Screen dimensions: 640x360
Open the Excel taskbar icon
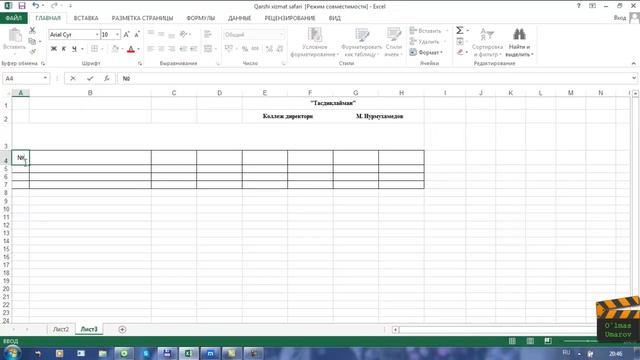pyautogui.click(x=188, y=353)
